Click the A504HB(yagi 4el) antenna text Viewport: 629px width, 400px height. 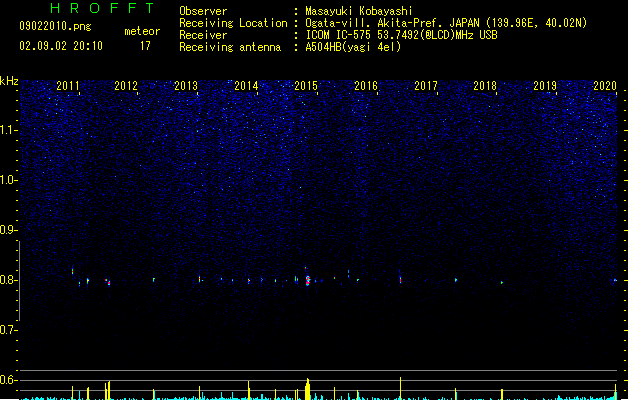pyautogui.click(x=353, y=47)
